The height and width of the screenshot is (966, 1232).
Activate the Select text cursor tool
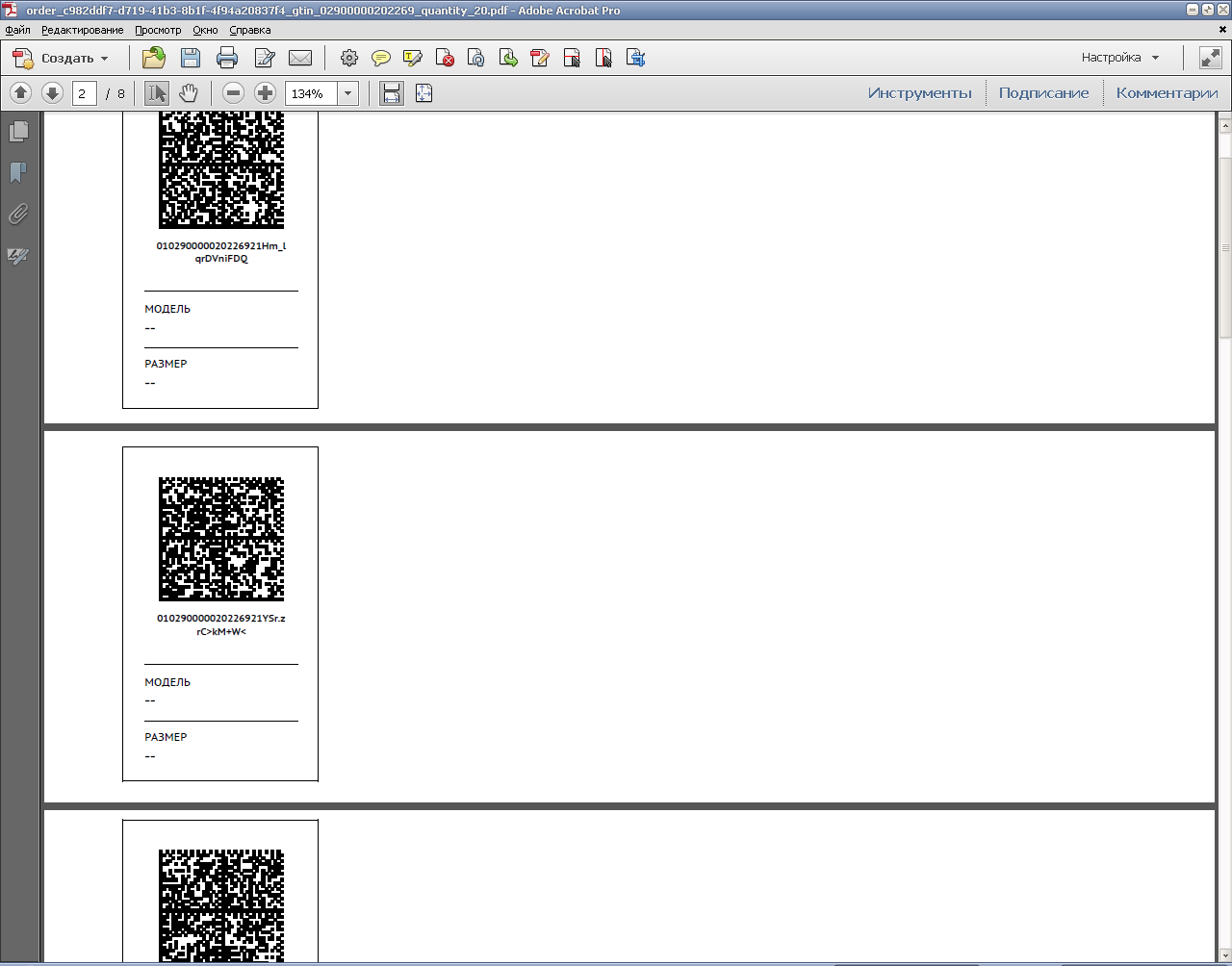pyautogui.click(x=157, y=93)
